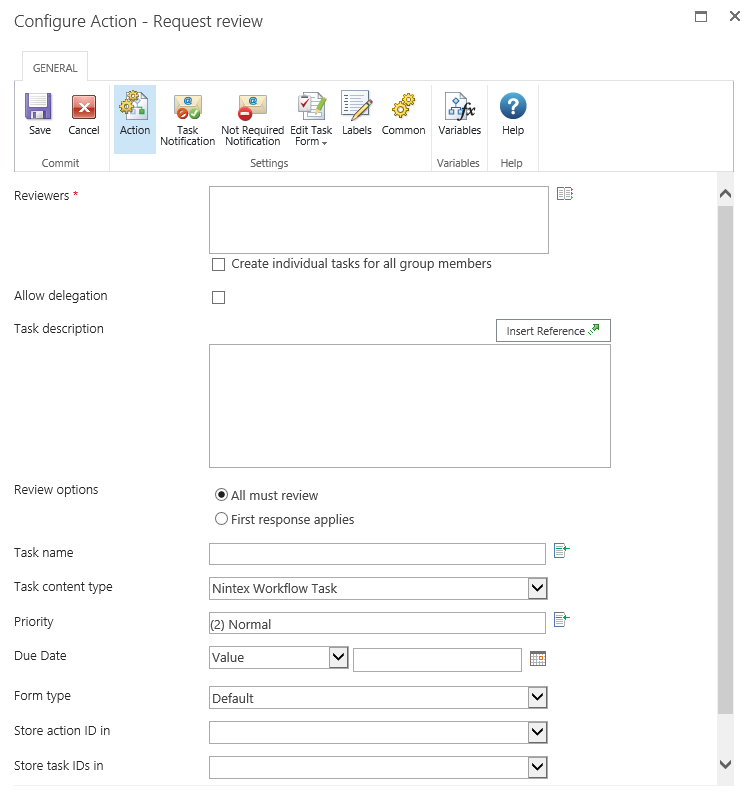Open the address book beside Reviewers
The image size is (746, 791).
click(564, 194)
